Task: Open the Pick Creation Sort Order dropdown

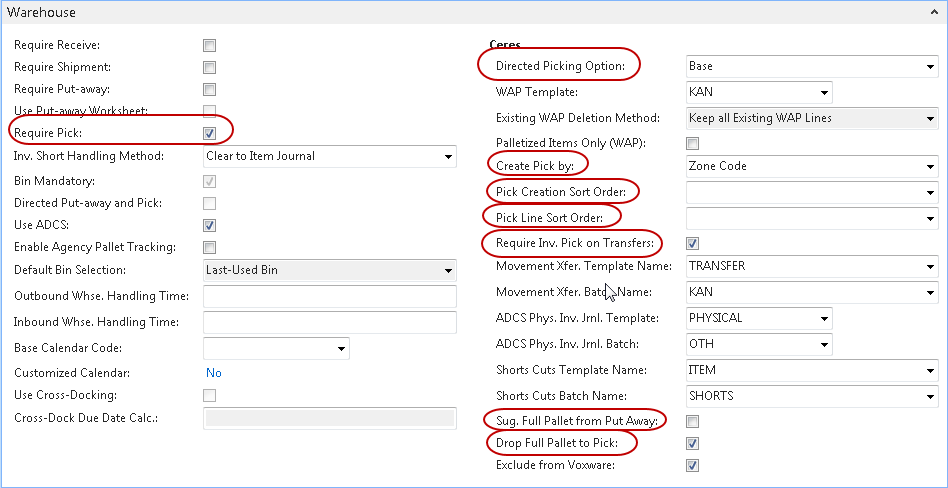Action: [x=929, y=192]
